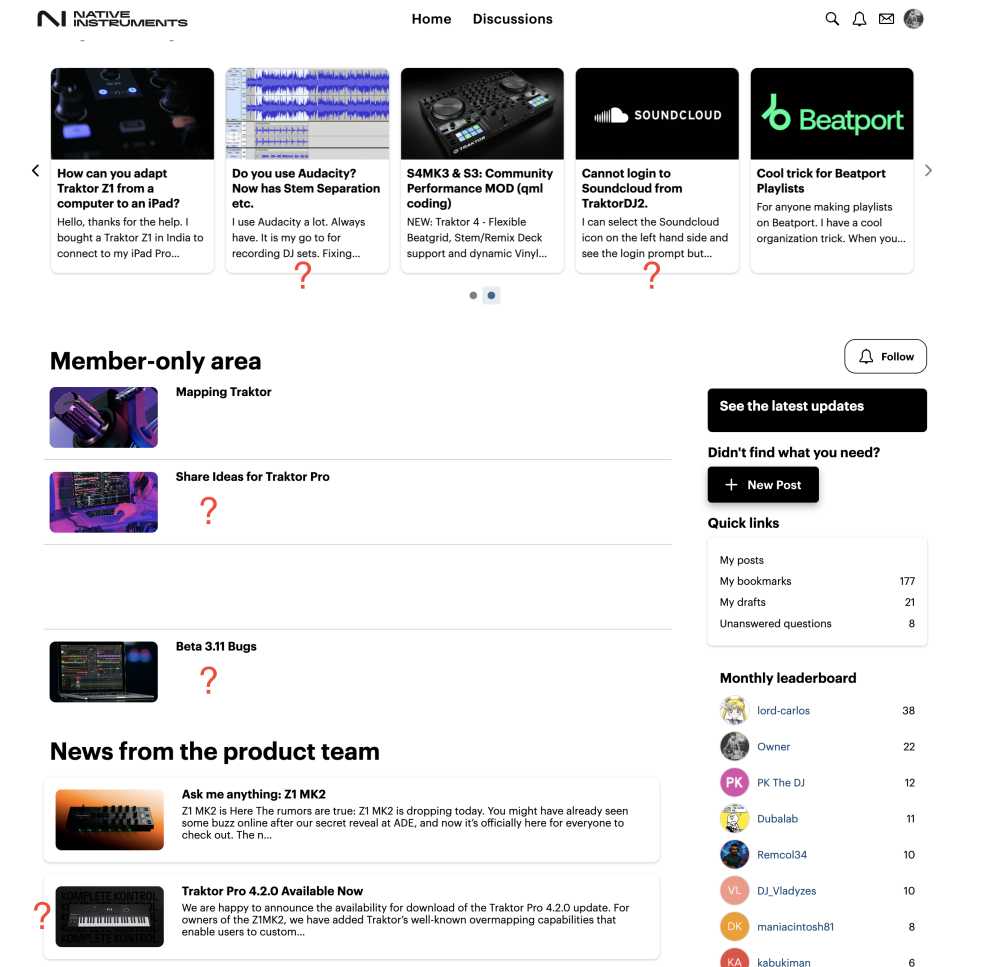Open Share Ideas for Traktor Pro category
The height and width of the screenshot is (967, 1000).
(x=253, y=476)
